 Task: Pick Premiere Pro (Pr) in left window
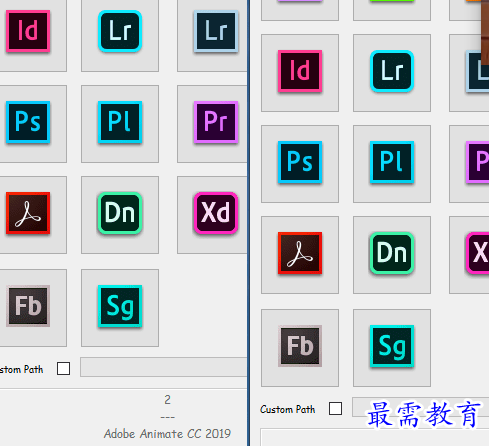[x=216, y=122]
